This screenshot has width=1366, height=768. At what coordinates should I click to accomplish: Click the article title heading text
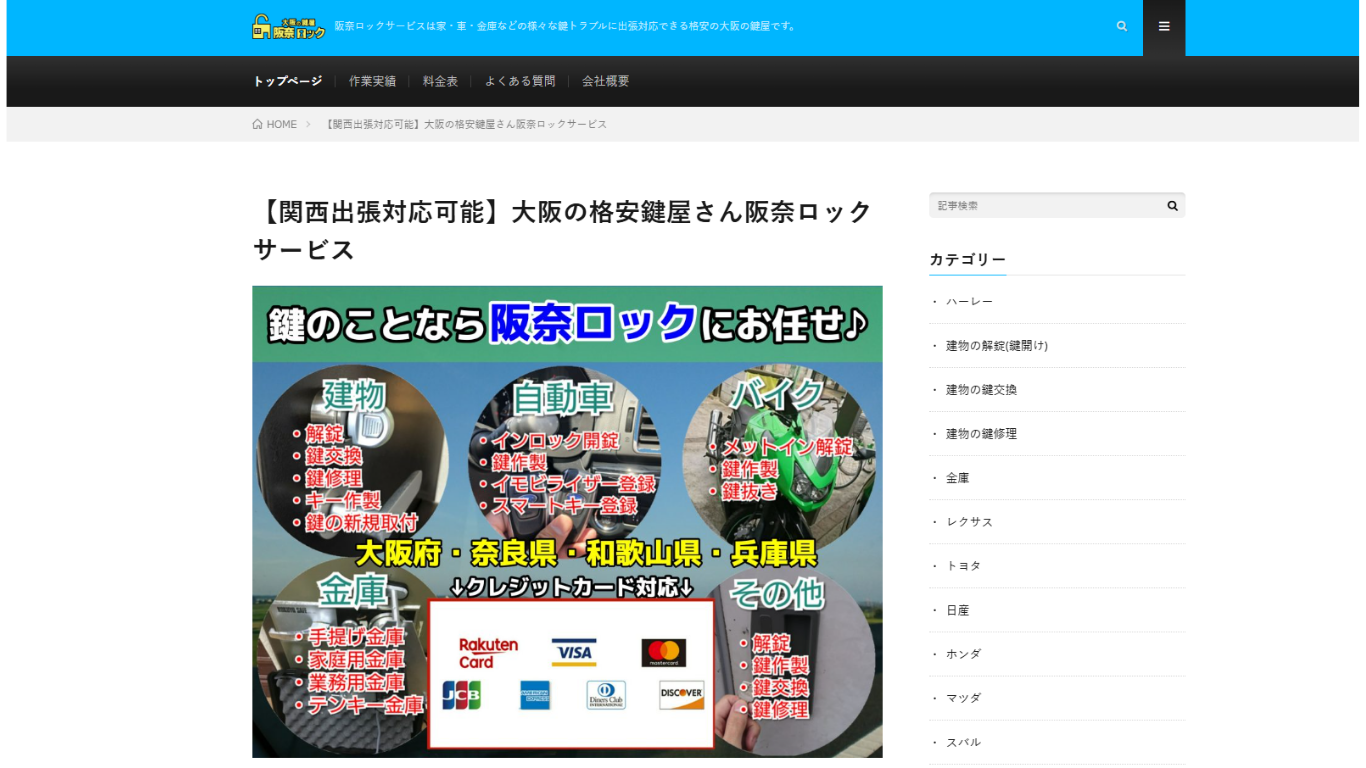click(562, 231)
